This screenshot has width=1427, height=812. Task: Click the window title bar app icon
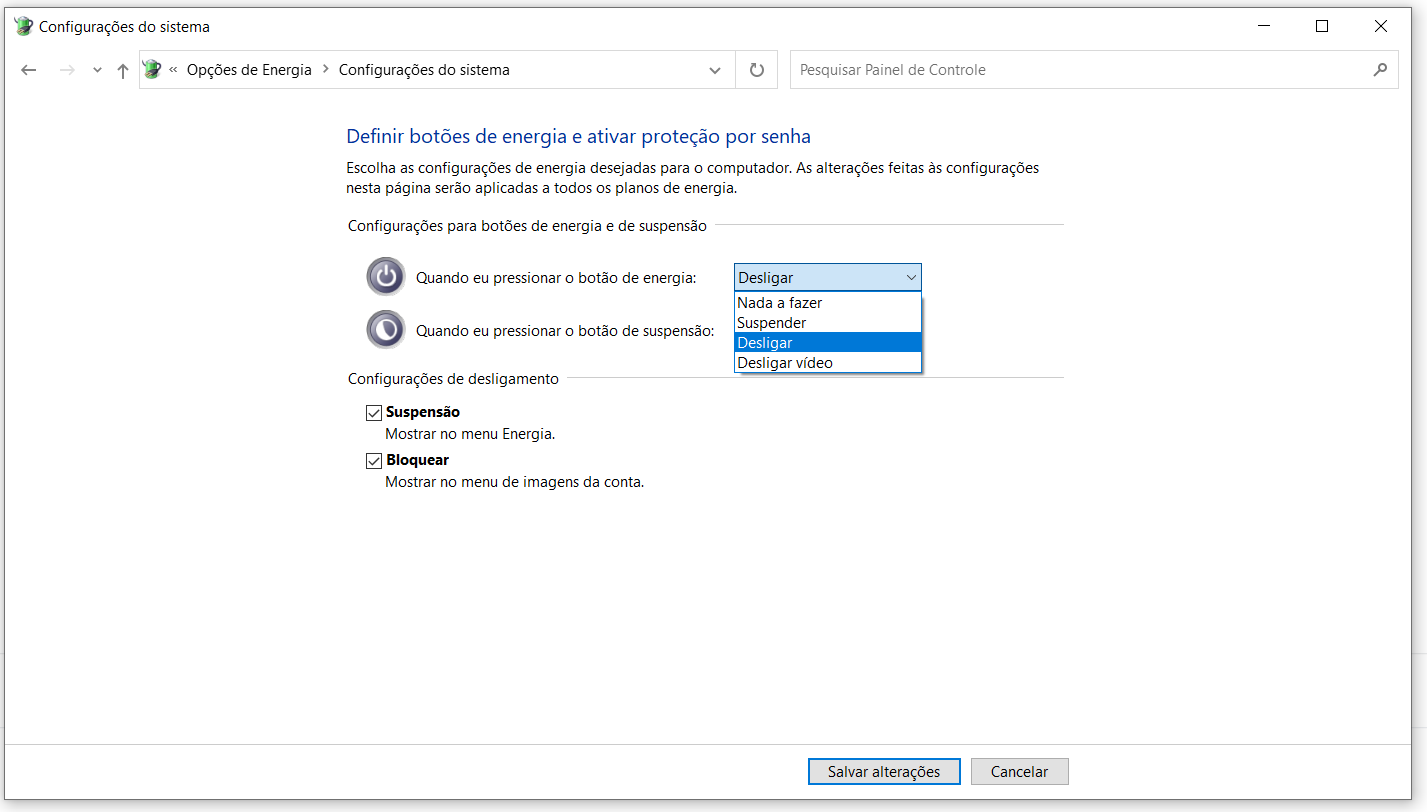24,27
